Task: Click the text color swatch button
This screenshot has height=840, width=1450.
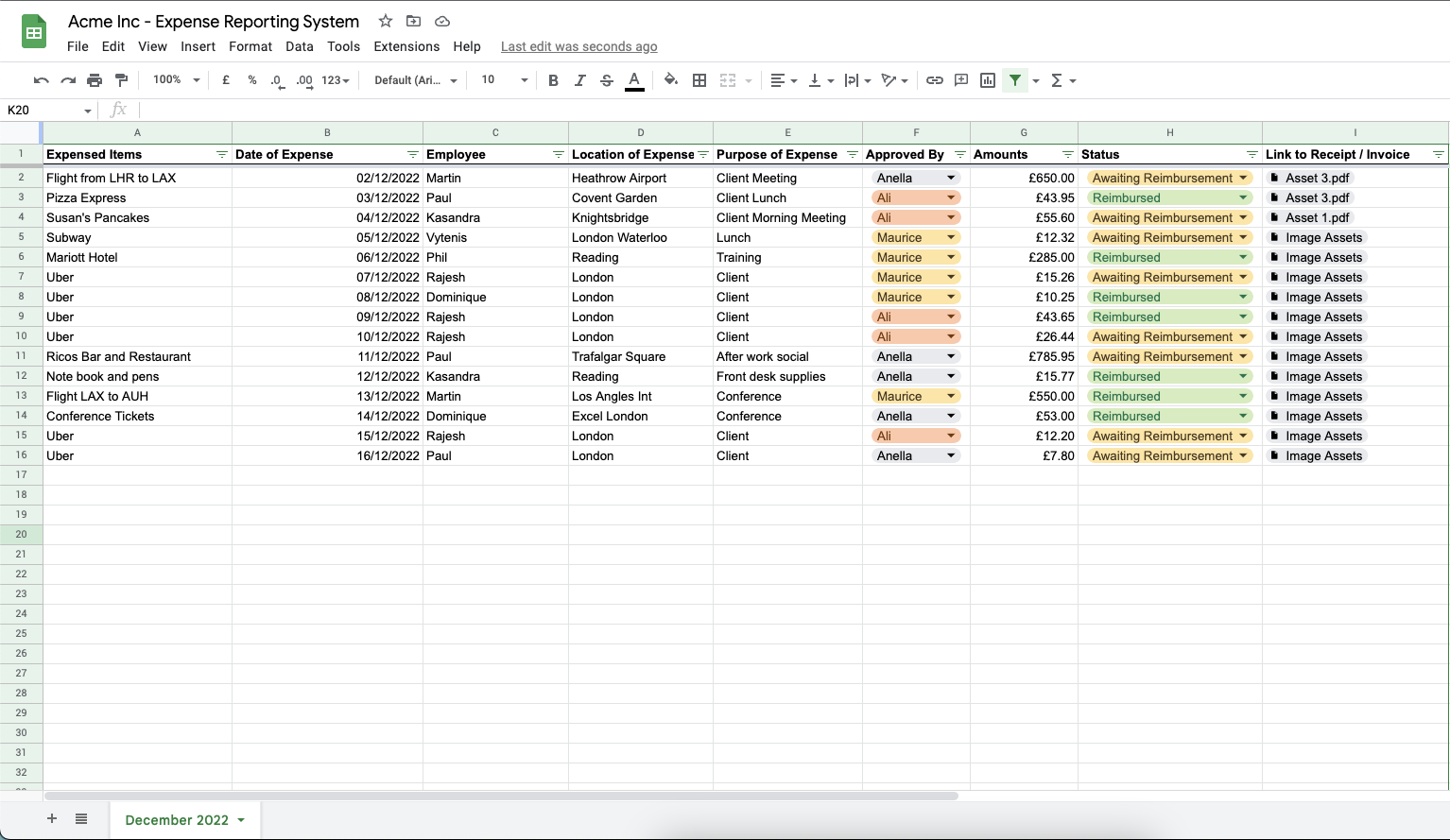Action: click(634, 80)
